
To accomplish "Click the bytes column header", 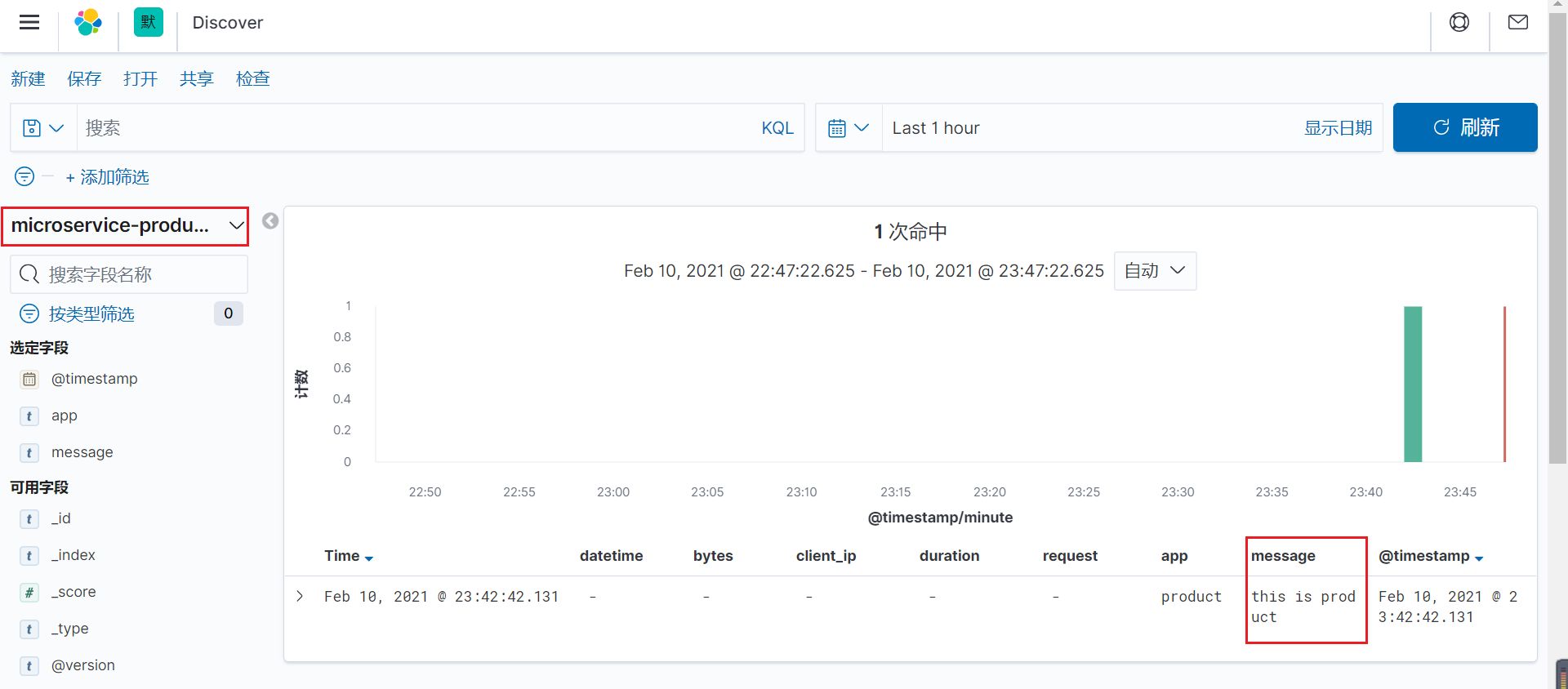I will pyautogui.click(x=713, y=556).
